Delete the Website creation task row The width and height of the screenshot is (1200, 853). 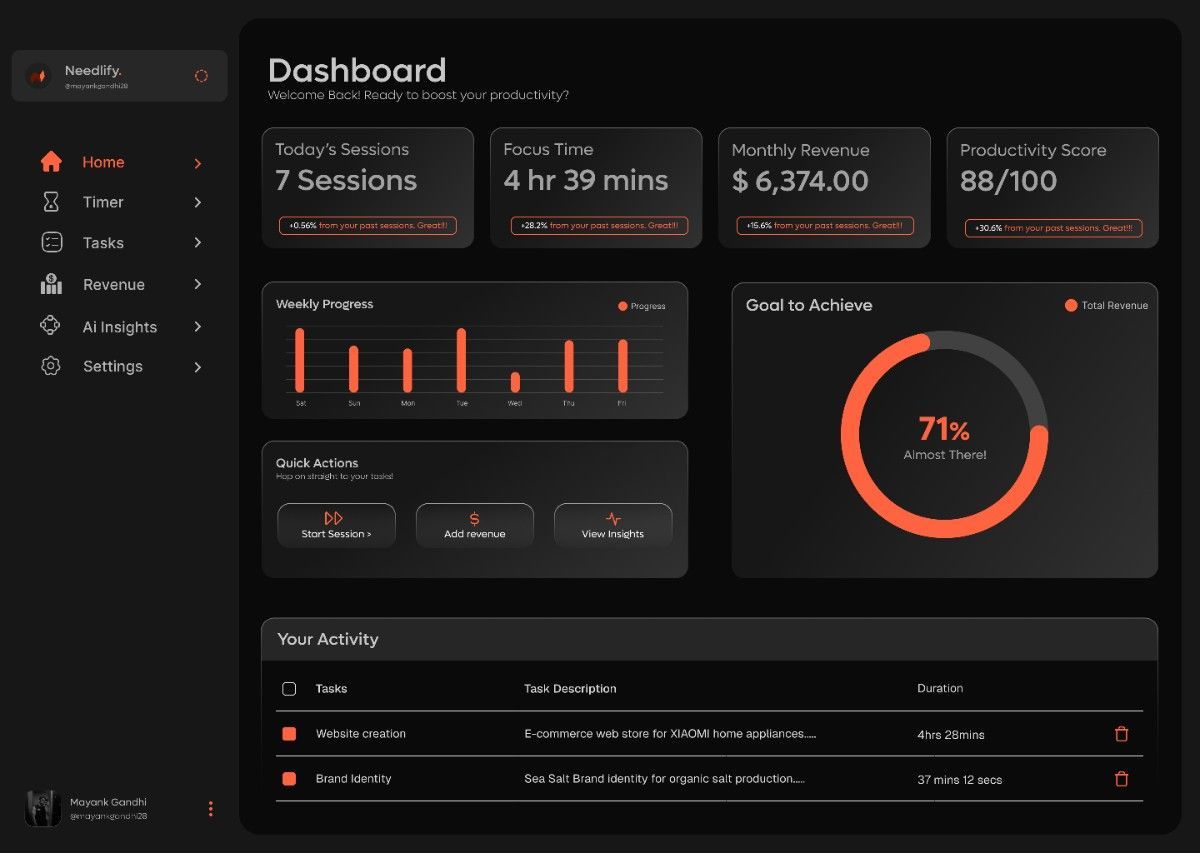click(x=1121, y=734)
